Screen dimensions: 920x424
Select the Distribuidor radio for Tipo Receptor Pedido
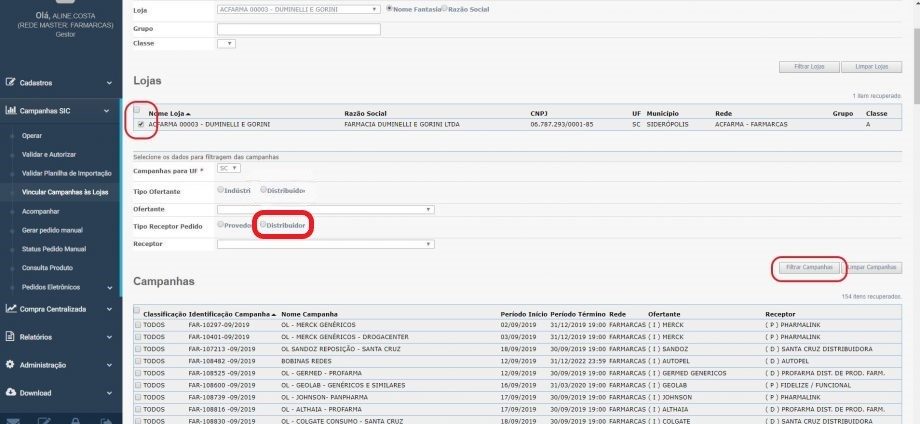[x=263, y=225]
